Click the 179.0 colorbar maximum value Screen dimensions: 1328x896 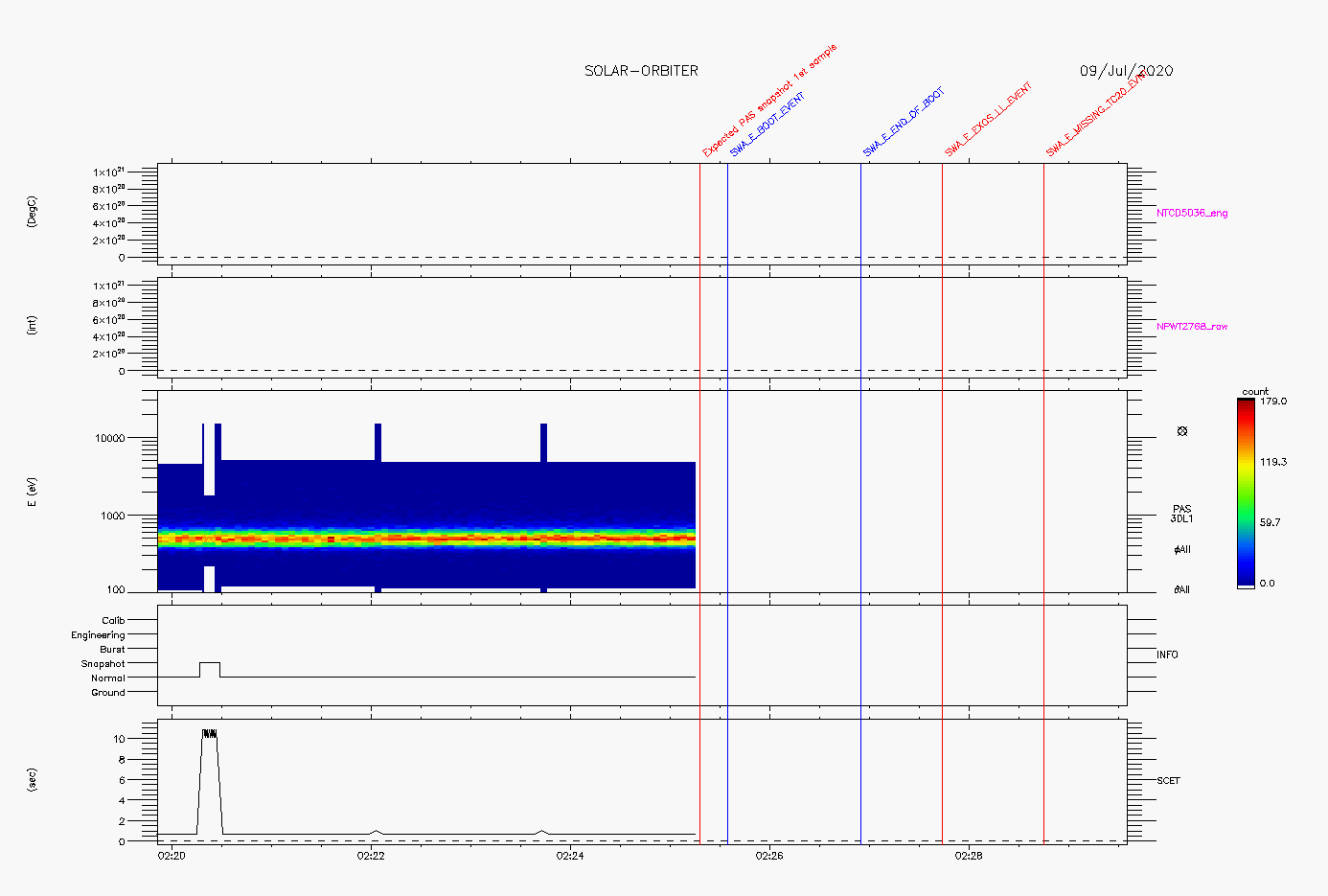pos(1273,402)
